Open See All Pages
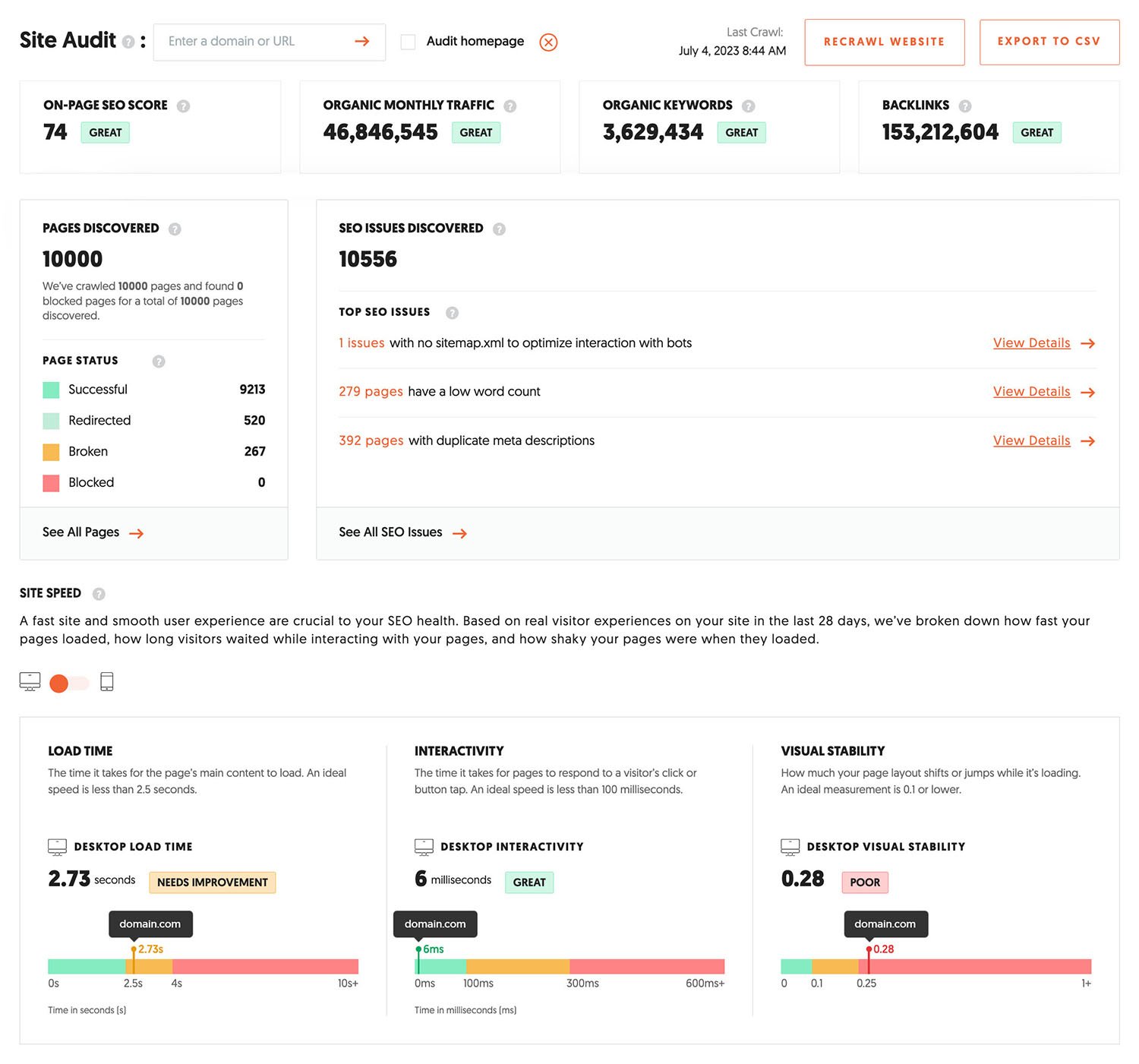 [x=93, y=532]
